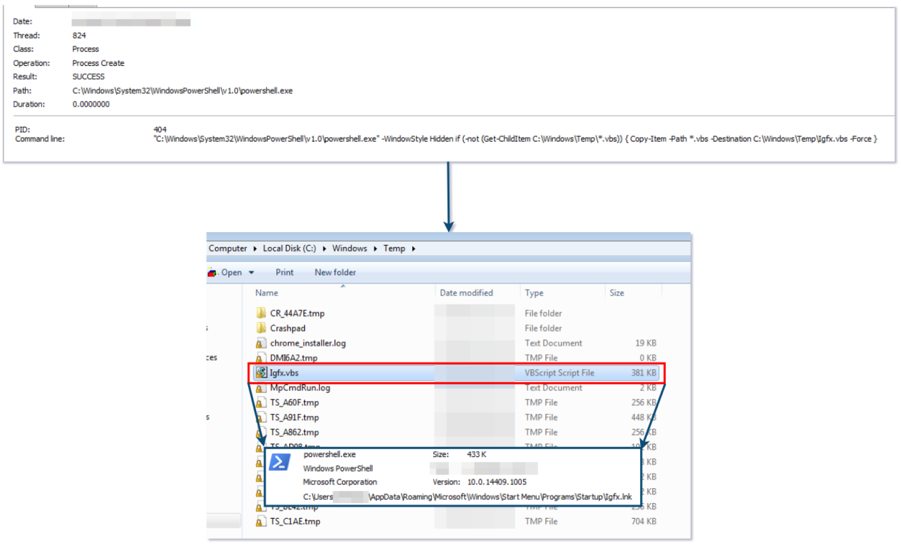This screenshot has height=547, width=901.
Task: Click the chrome_installer.log file icon
Action: coord(260,343)
